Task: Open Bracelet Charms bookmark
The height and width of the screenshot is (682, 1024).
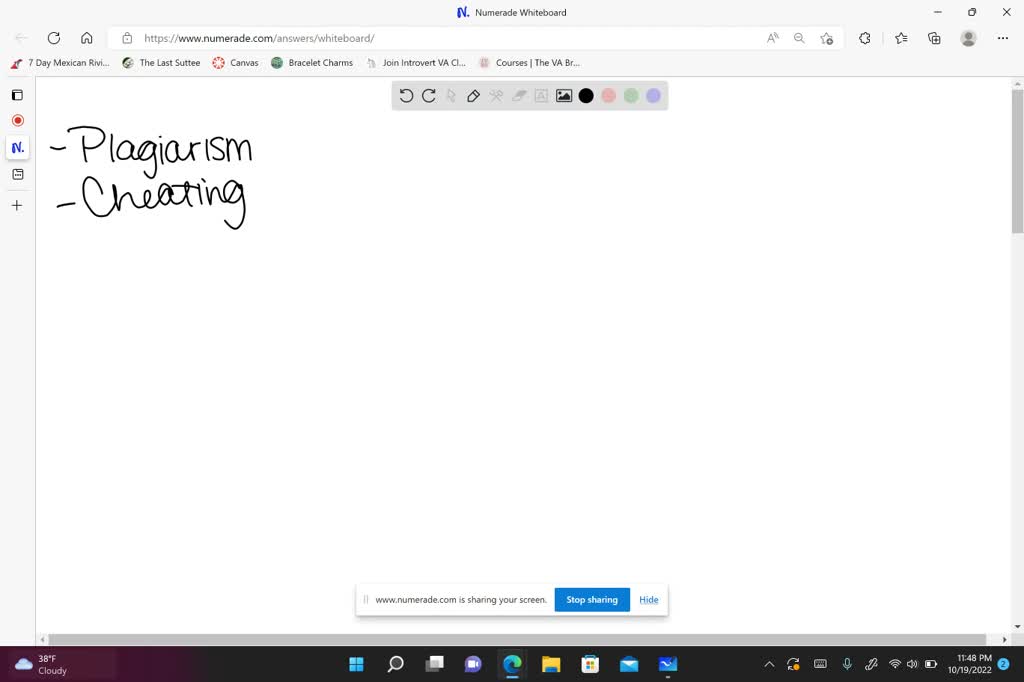Action: 312,63
